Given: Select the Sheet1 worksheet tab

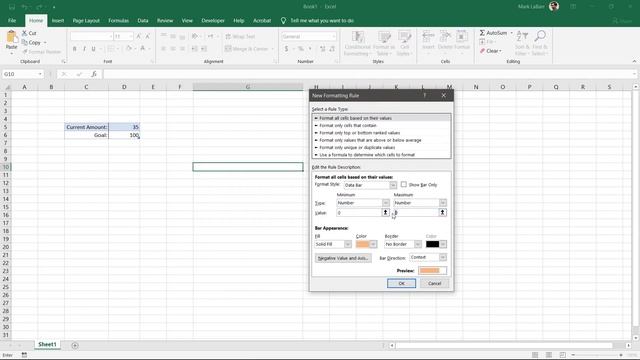Looking at the screenshot, I should 47,344.
